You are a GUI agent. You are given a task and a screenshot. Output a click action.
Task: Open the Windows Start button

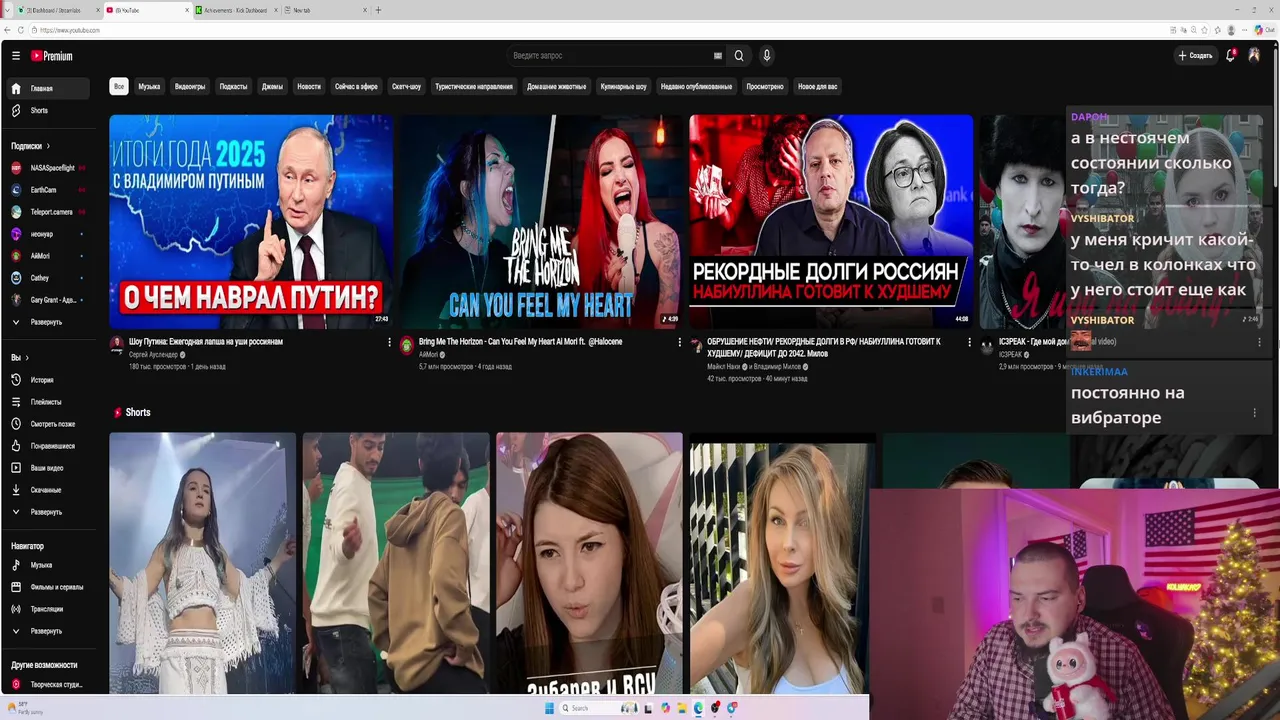[x=549, y=708]
